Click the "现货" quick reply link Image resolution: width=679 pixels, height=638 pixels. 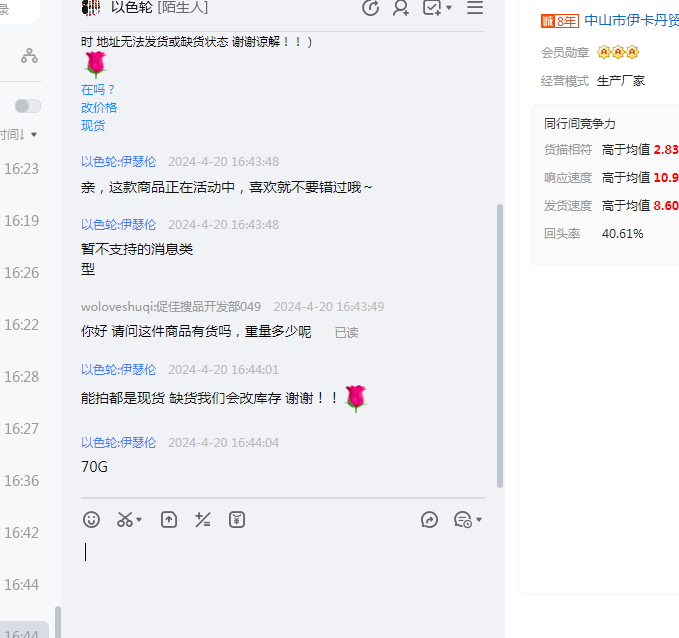point(93,125)
